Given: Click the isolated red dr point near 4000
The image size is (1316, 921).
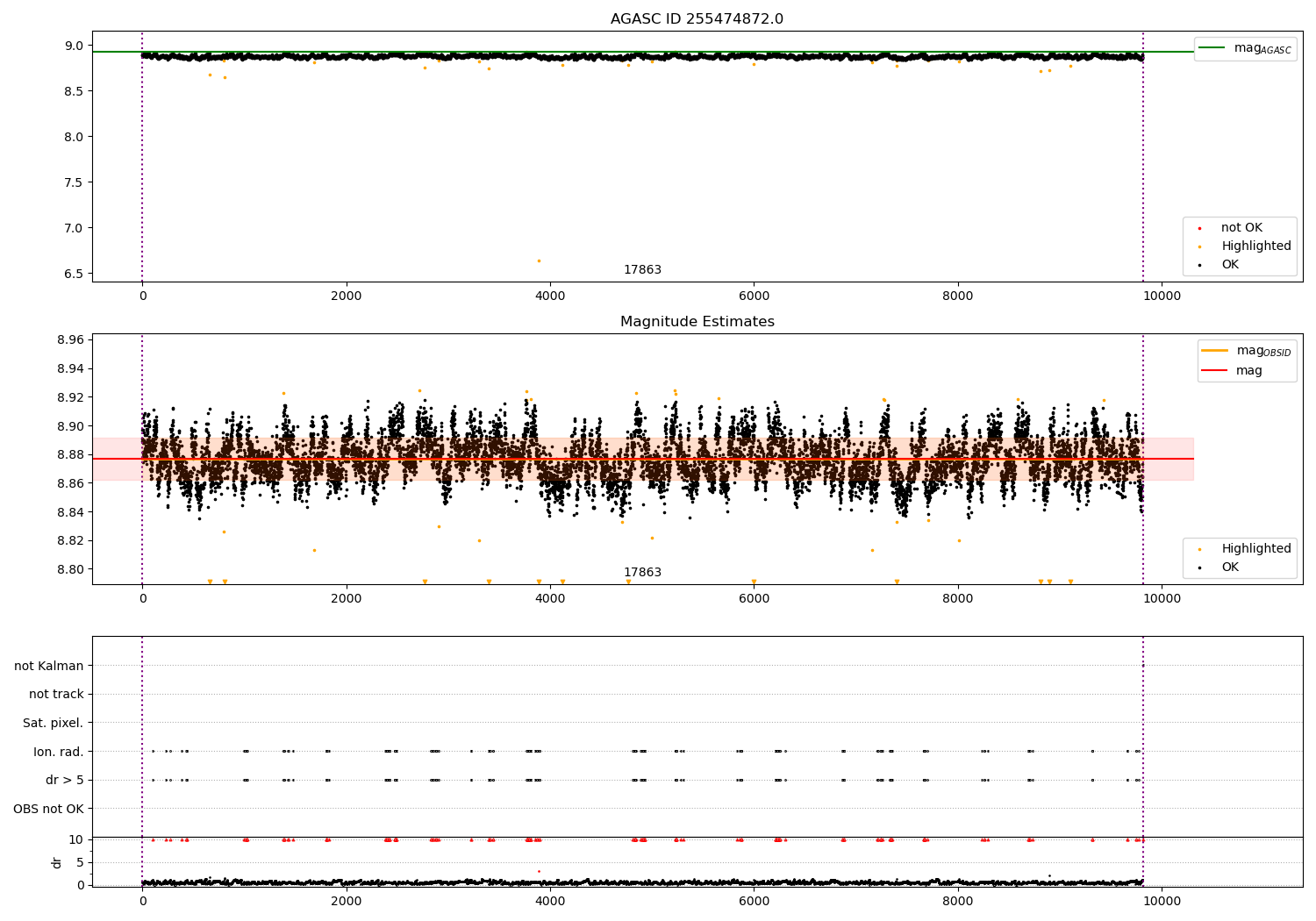Looking at the screenshot, I should (x=539, y=871).
